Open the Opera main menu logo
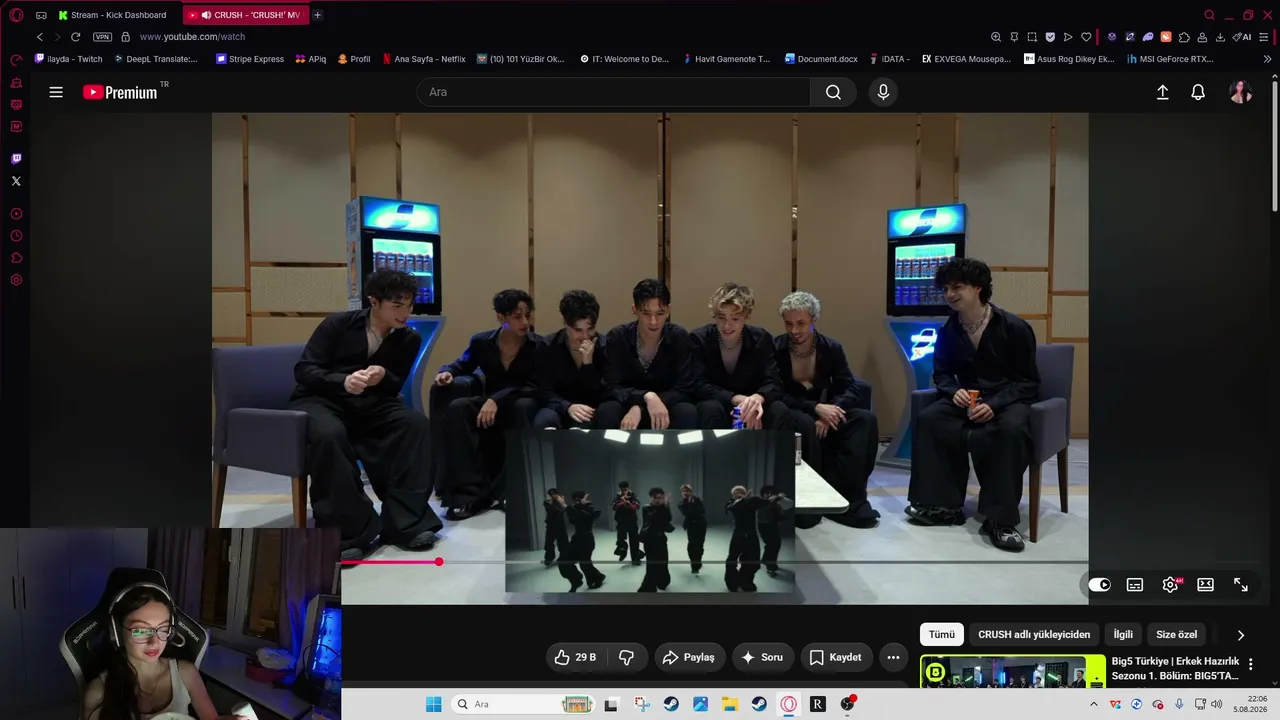 16,15
